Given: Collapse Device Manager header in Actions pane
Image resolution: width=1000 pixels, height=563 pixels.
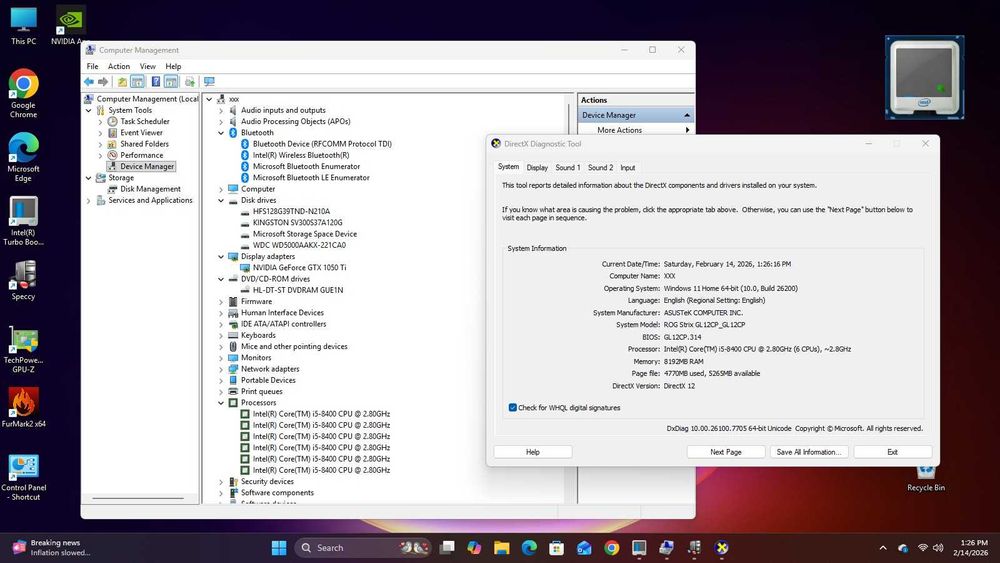Looking at the screenshot, I should tap(687, 115).
